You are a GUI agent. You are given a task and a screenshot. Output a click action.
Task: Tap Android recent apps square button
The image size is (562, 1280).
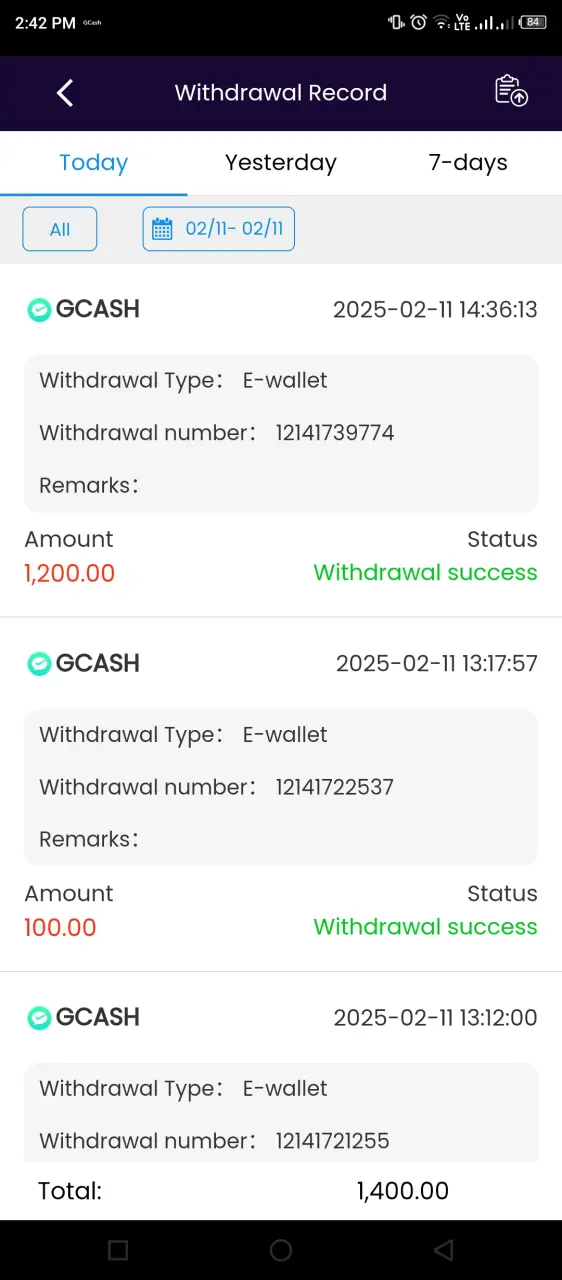[118, 1250]
